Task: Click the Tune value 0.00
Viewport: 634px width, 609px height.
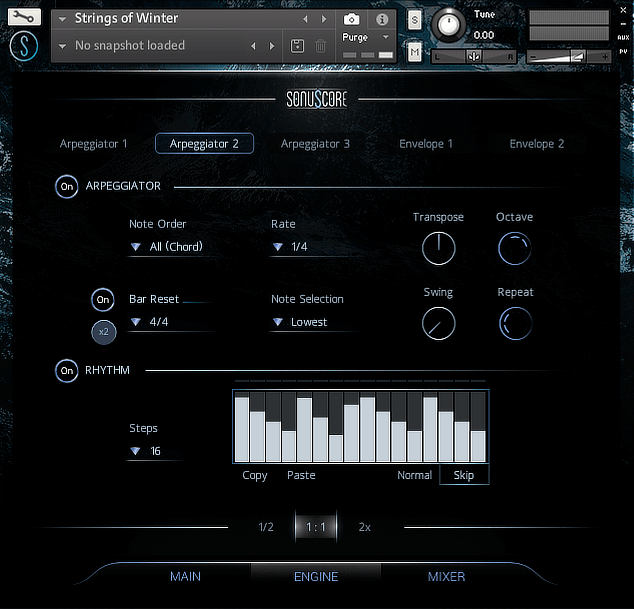Action: 484,35
